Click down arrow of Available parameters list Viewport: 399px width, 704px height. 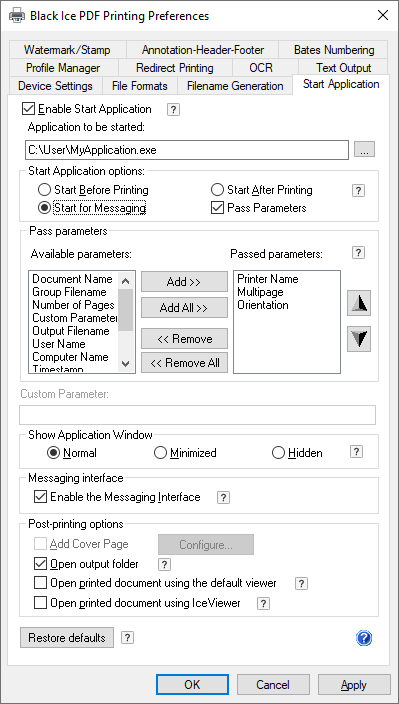[x=126, y=364]
